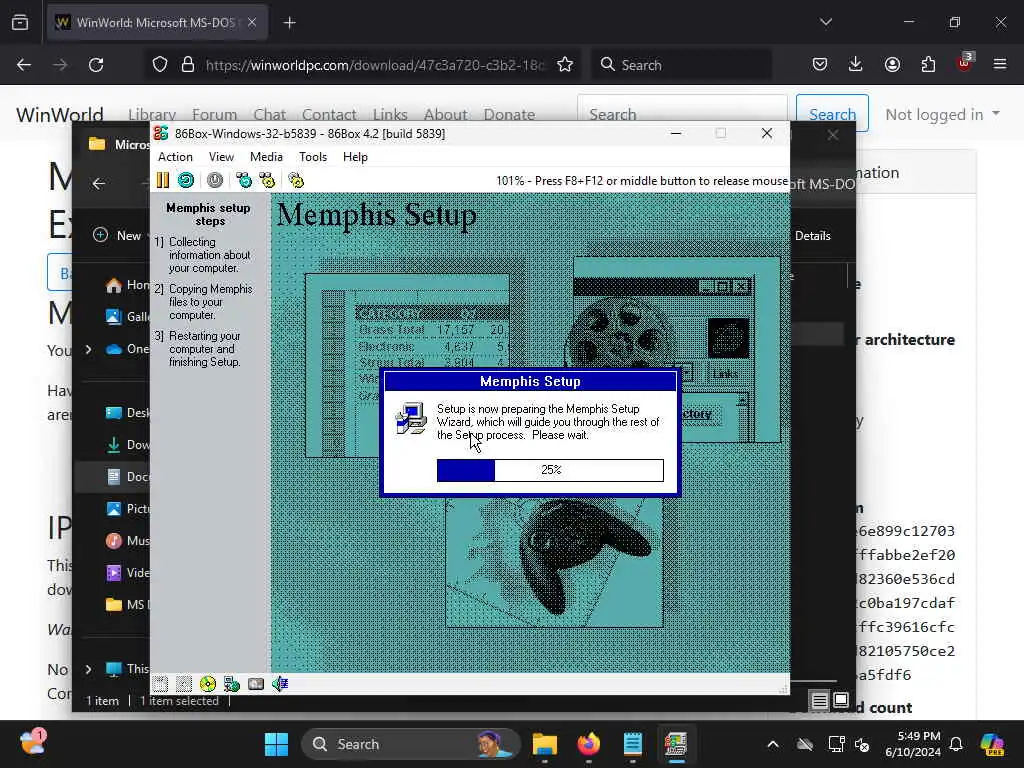Image resolution: width=1024 pixels, height=768 pixels.
Task: Save page to Pocket icon
Action: [820, 64]
